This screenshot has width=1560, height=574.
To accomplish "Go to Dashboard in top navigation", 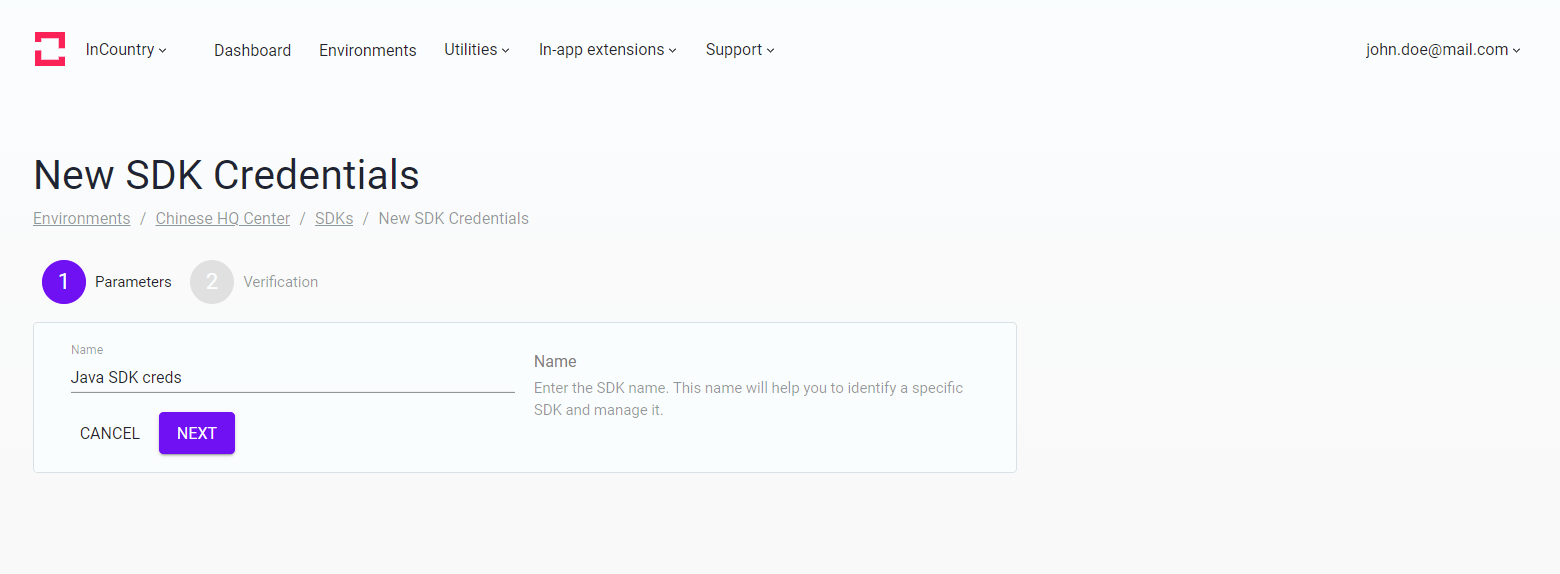I will [252, 50].
